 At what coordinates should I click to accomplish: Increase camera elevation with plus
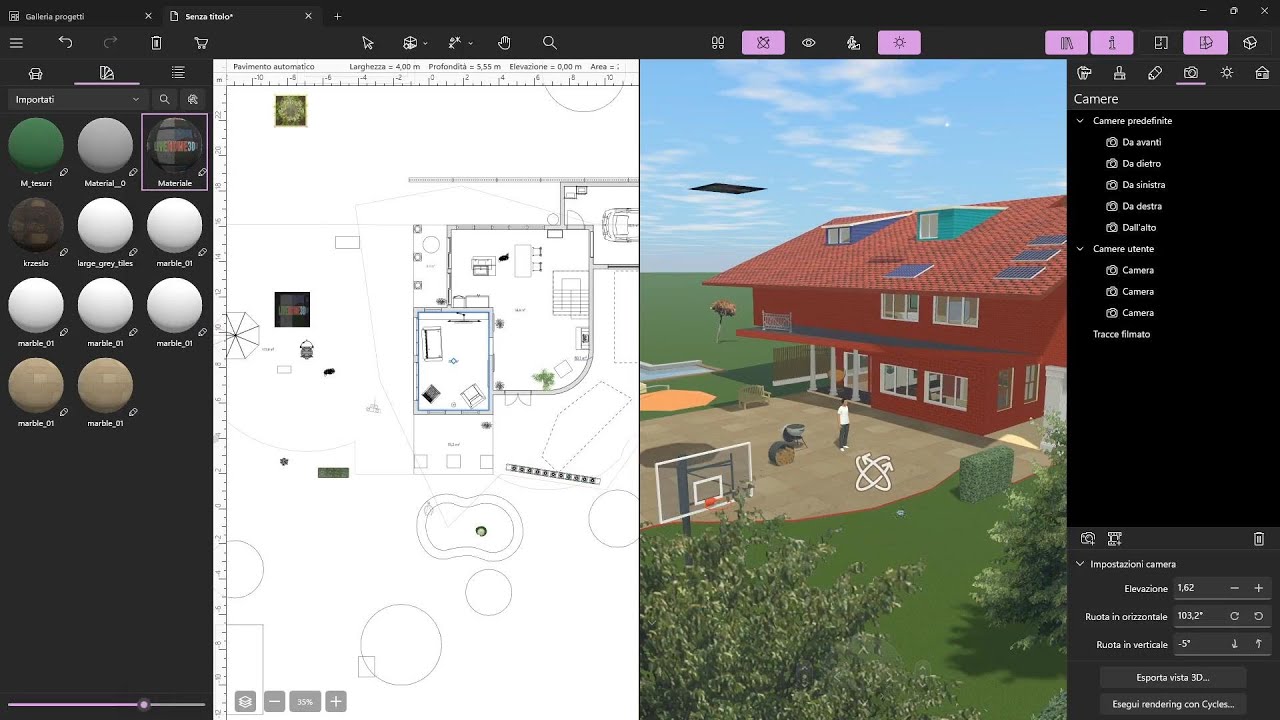point(1259,589)
